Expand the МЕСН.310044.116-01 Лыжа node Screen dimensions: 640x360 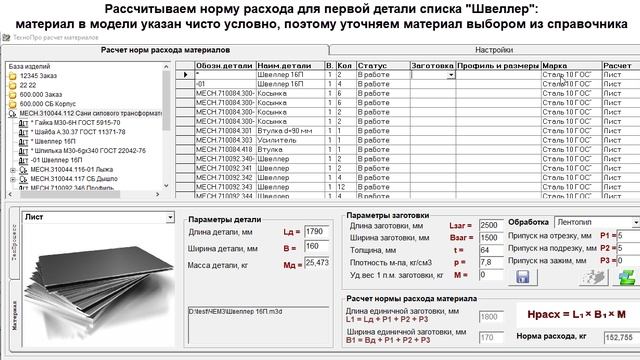13,170
